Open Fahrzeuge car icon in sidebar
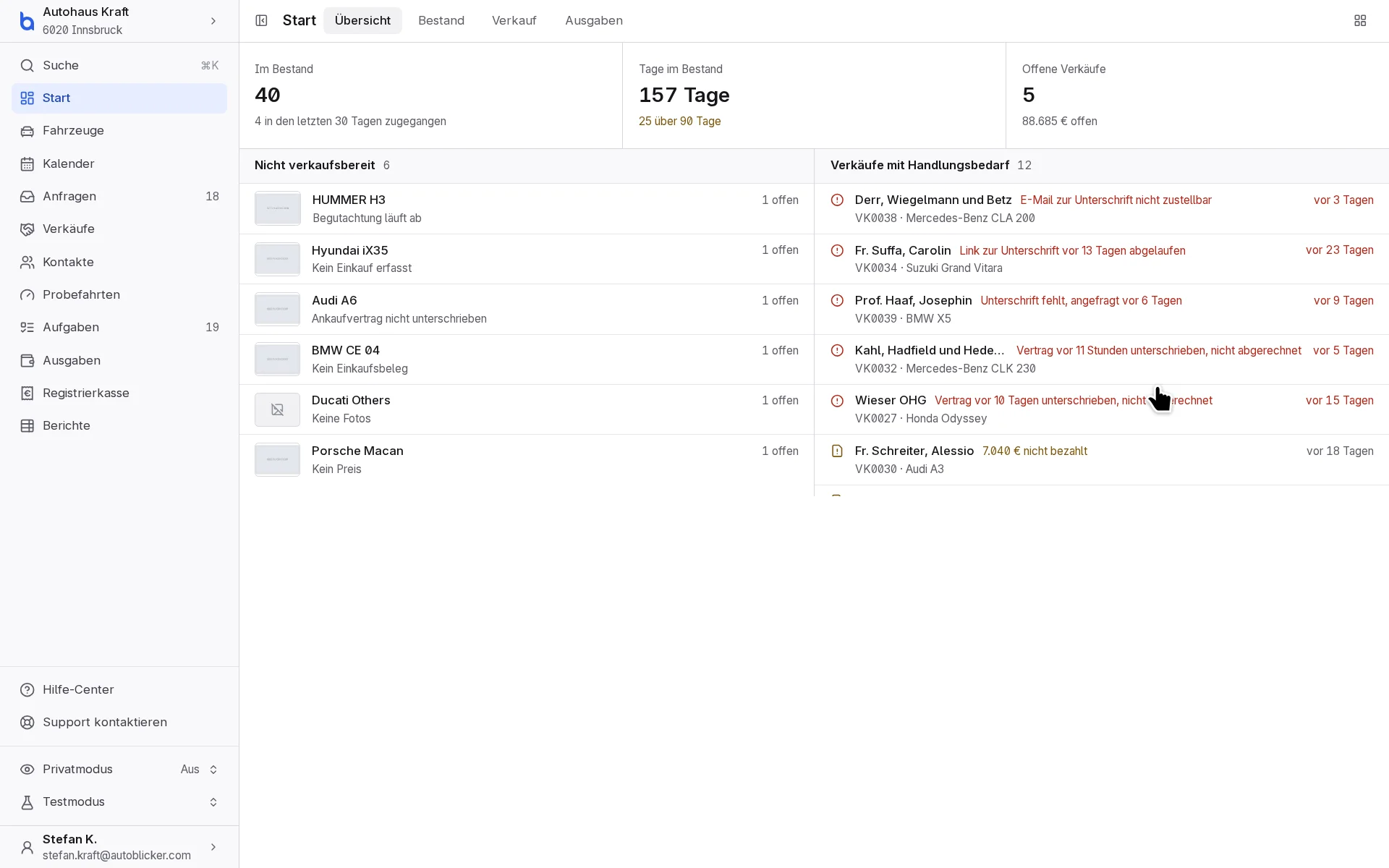The image size is (1389, 868). pyautogui.click(x=27, y=131)
